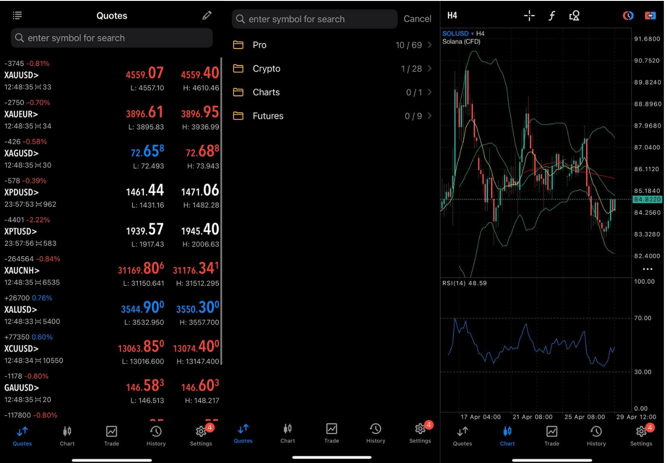This screenshot has height=463, width=667.
Task: Open the Futures symbol folder
Action: 332,116
